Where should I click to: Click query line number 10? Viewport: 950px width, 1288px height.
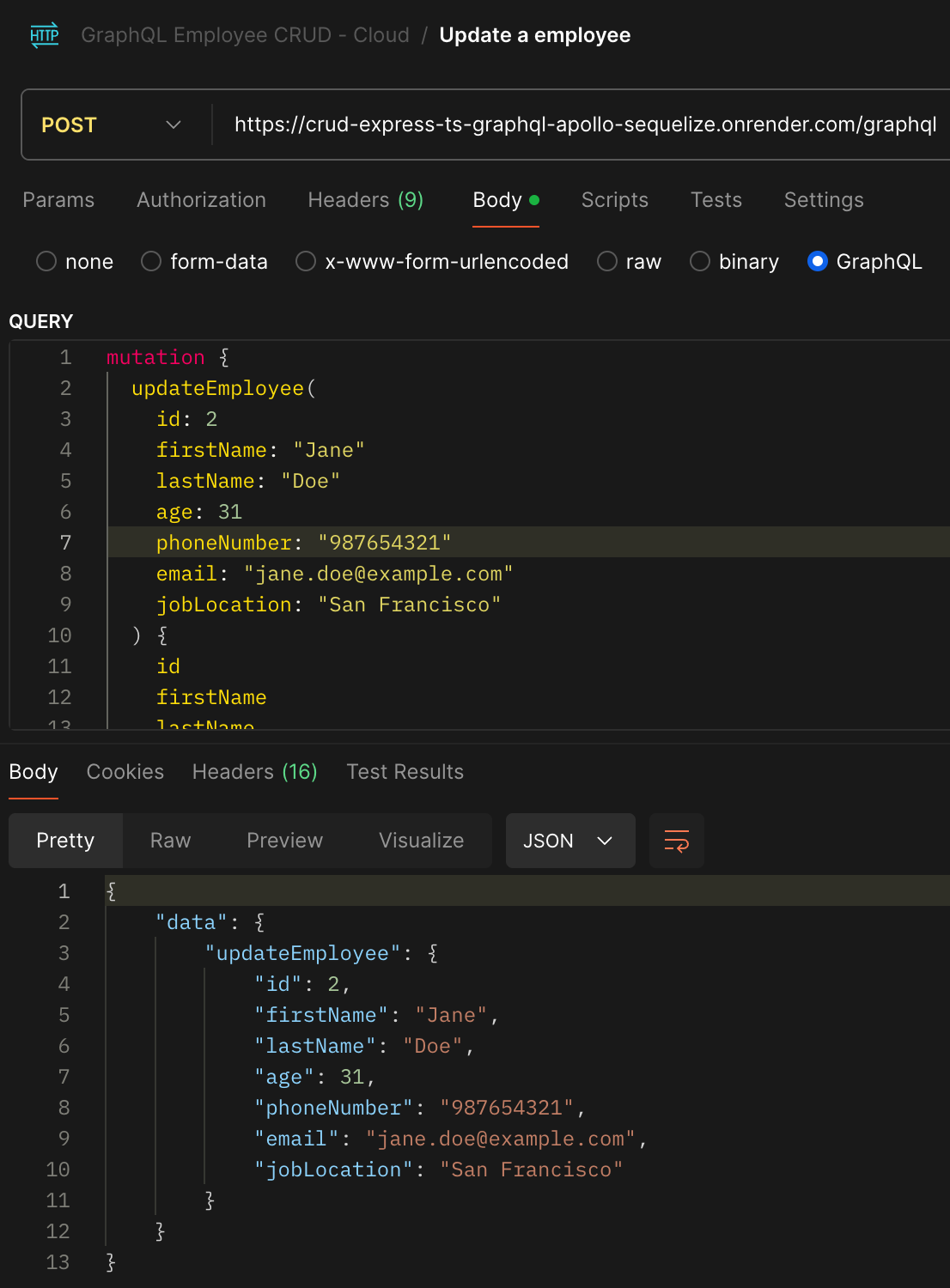tap(59, 635)
